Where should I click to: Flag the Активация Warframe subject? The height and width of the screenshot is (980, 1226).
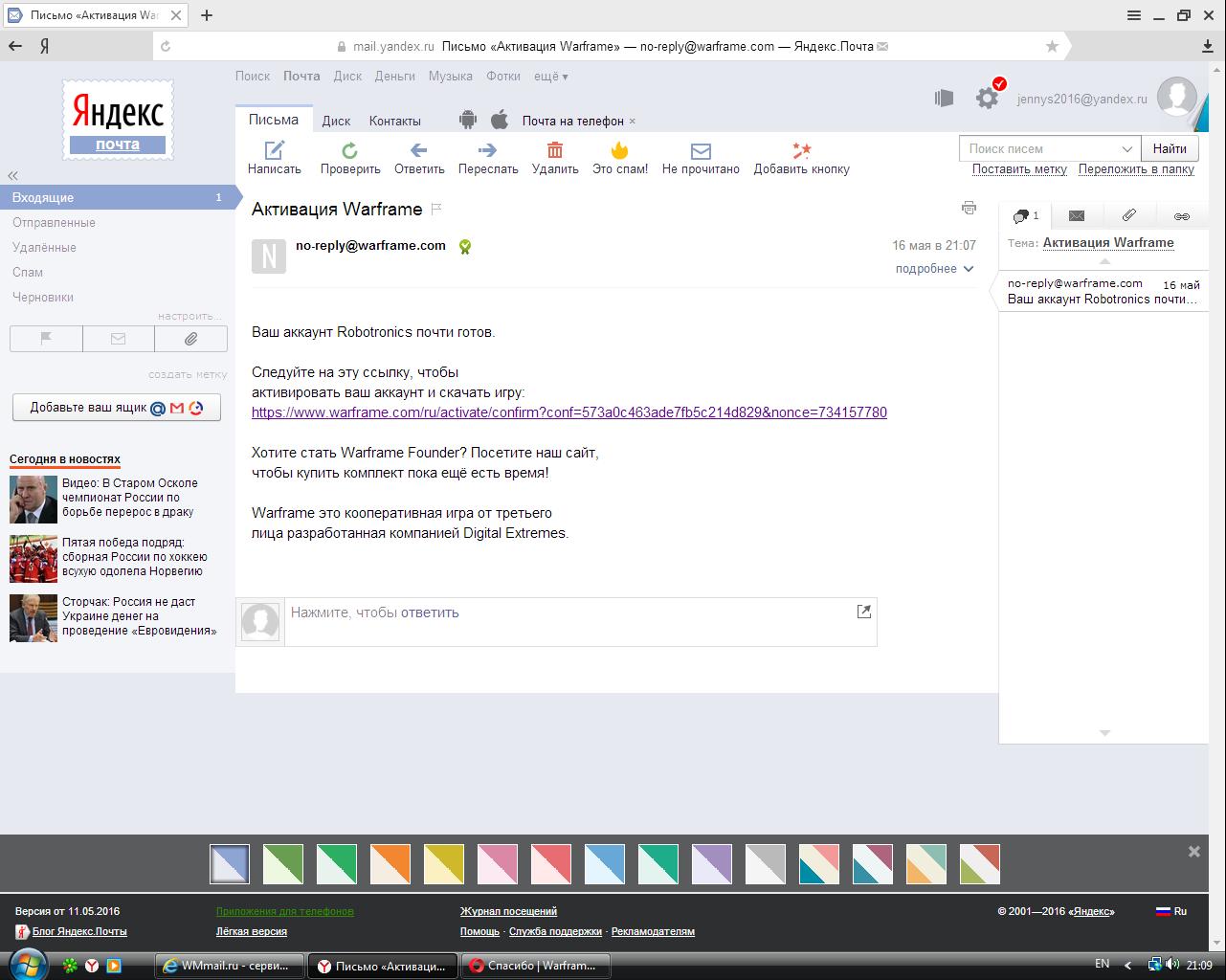point(436,209)
